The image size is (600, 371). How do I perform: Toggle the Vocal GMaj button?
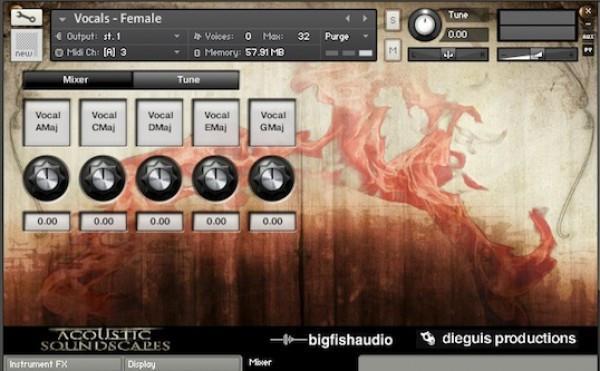(x=272, y=122)
